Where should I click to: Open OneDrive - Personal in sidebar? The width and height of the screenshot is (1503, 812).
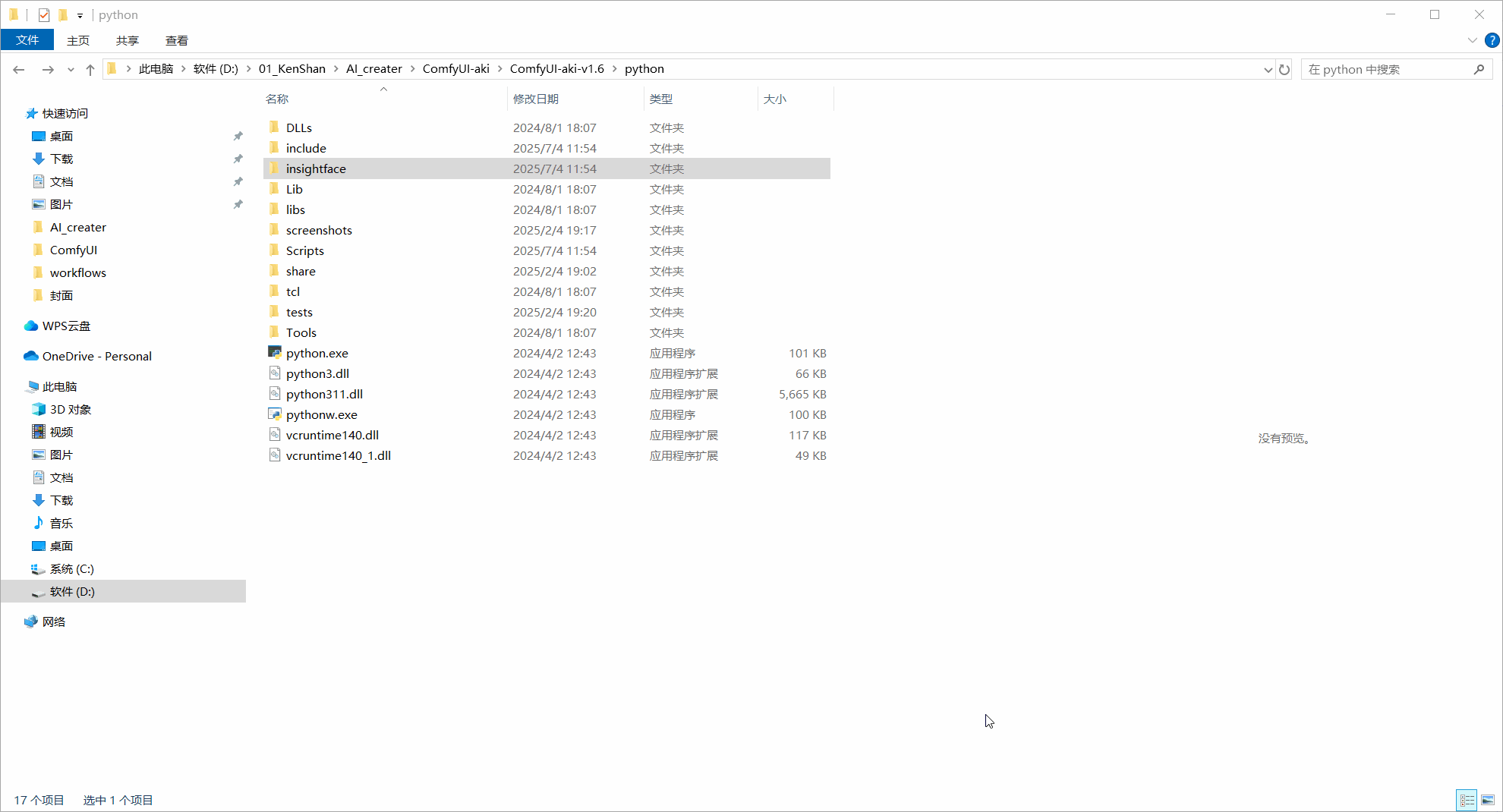click(96, 356)
